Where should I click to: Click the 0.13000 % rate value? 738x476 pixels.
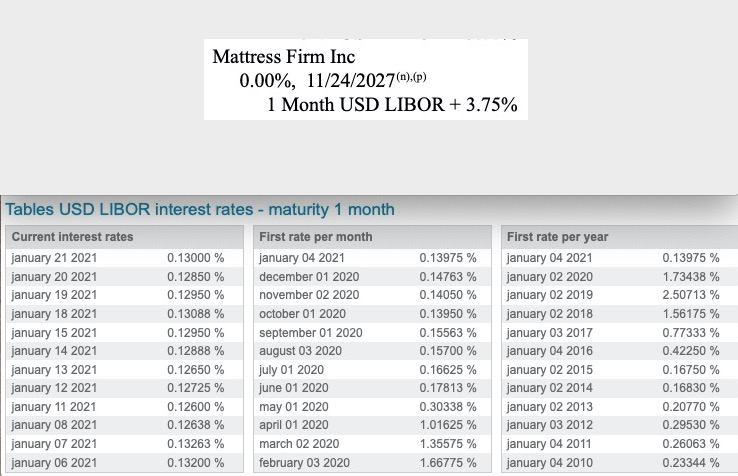(x=195, y=258)
